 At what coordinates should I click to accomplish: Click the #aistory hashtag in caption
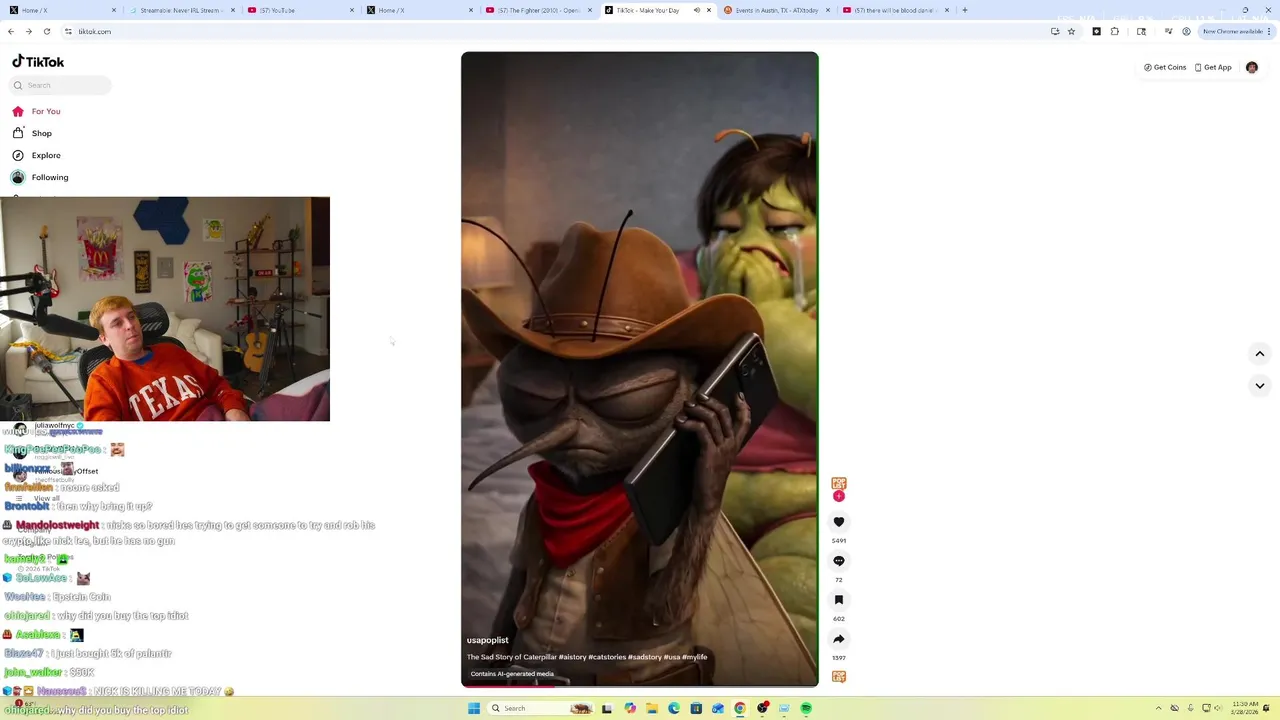coord(573,657)
